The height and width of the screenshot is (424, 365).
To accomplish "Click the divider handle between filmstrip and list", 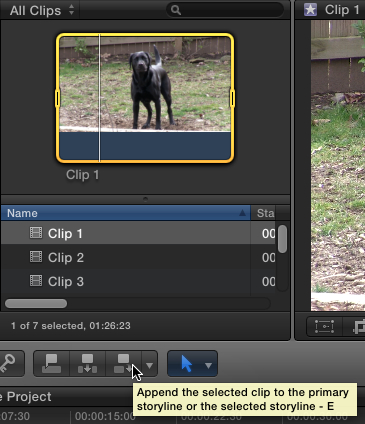I will click(145, 199).
